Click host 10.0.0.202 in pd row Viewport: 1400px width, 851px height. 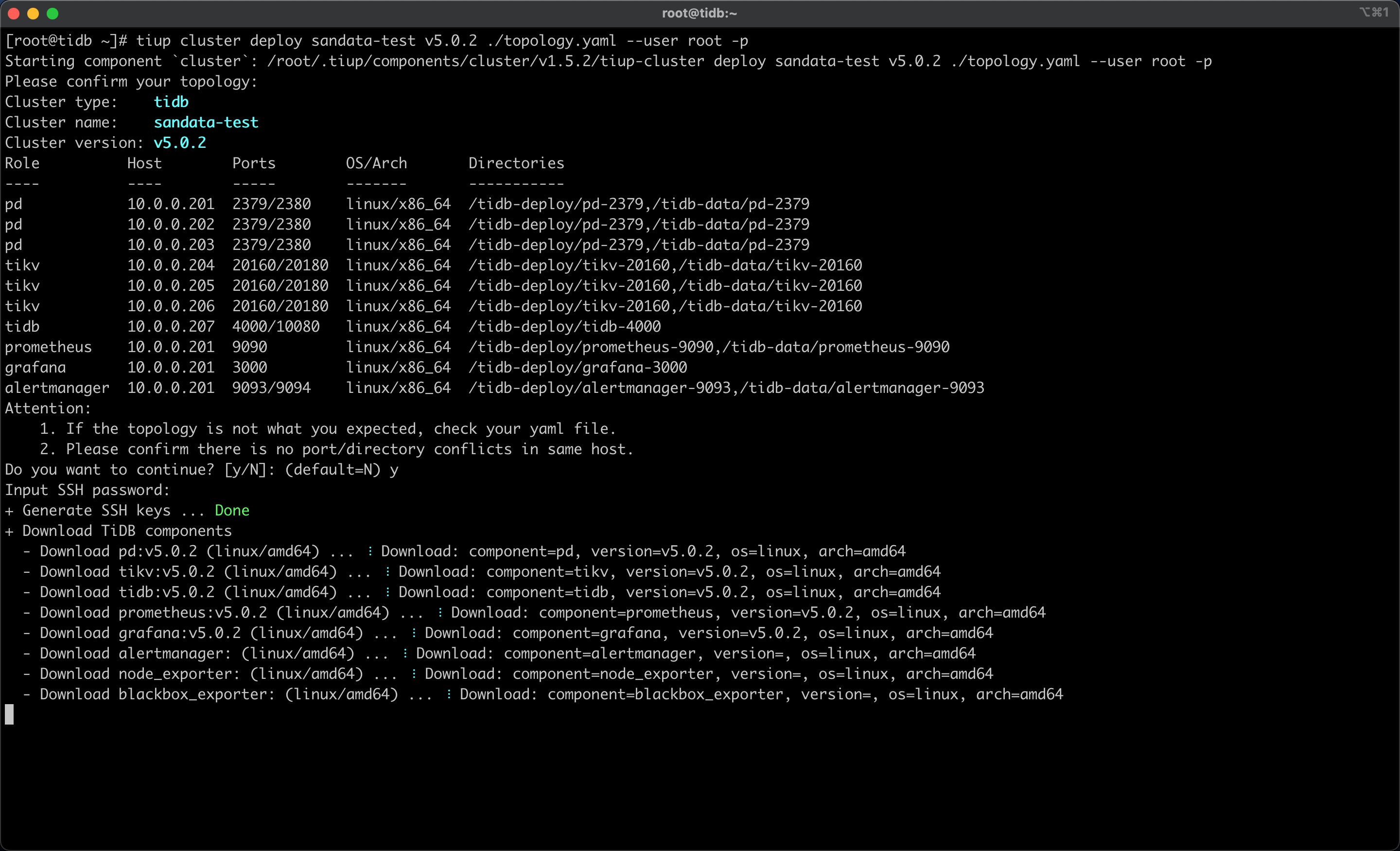tap(171, 225)
